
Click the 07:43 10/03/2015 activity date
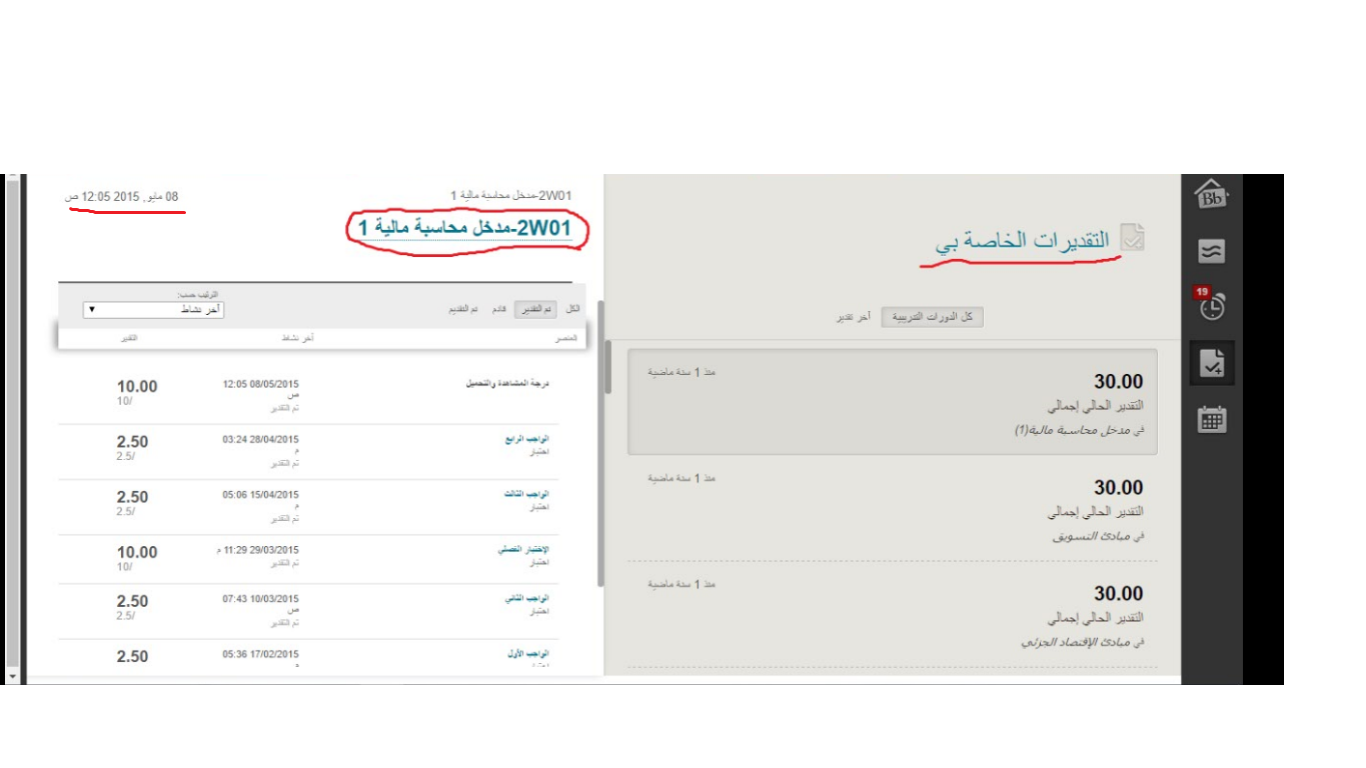click(260, 599)
